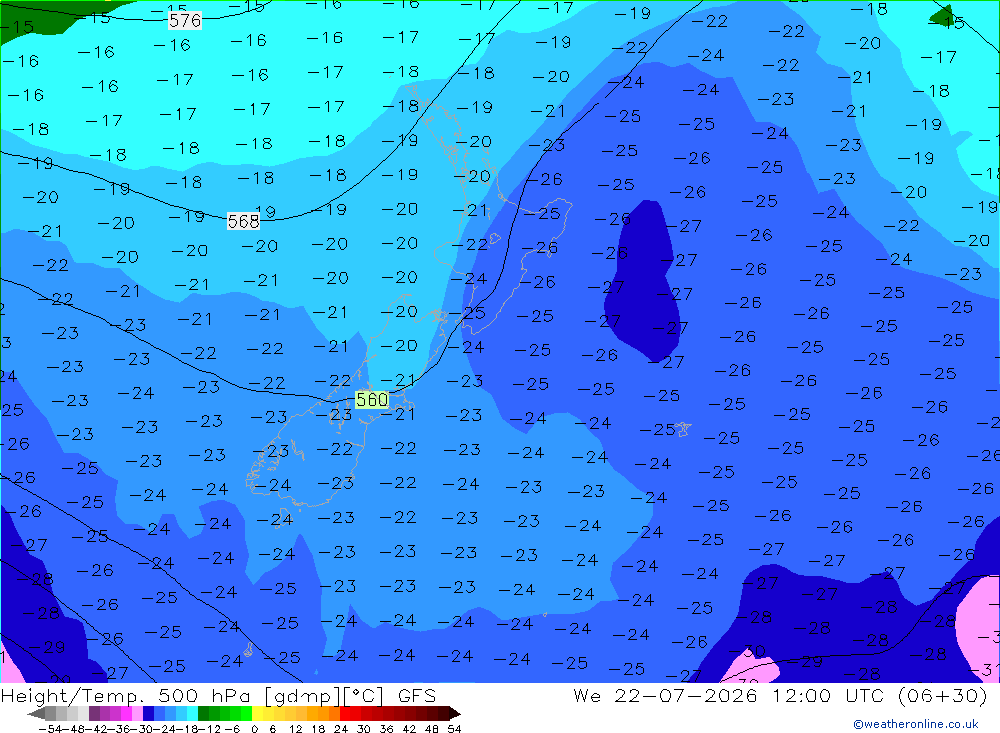Click the '42' legend scale value
The height and width of the screenshot is (733, 1000).
409,729
